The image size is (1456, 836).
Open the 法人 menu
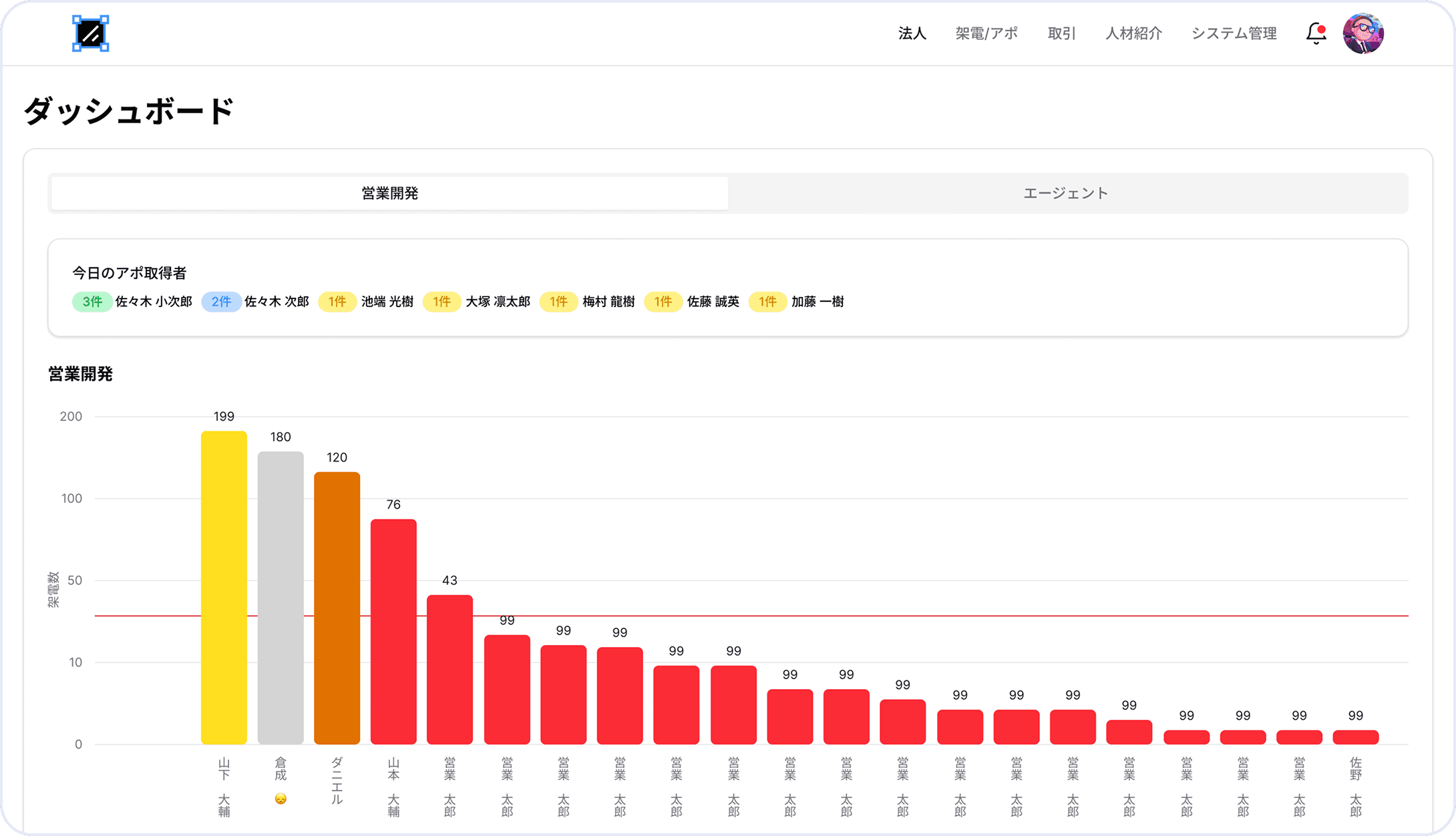[912, 33]
